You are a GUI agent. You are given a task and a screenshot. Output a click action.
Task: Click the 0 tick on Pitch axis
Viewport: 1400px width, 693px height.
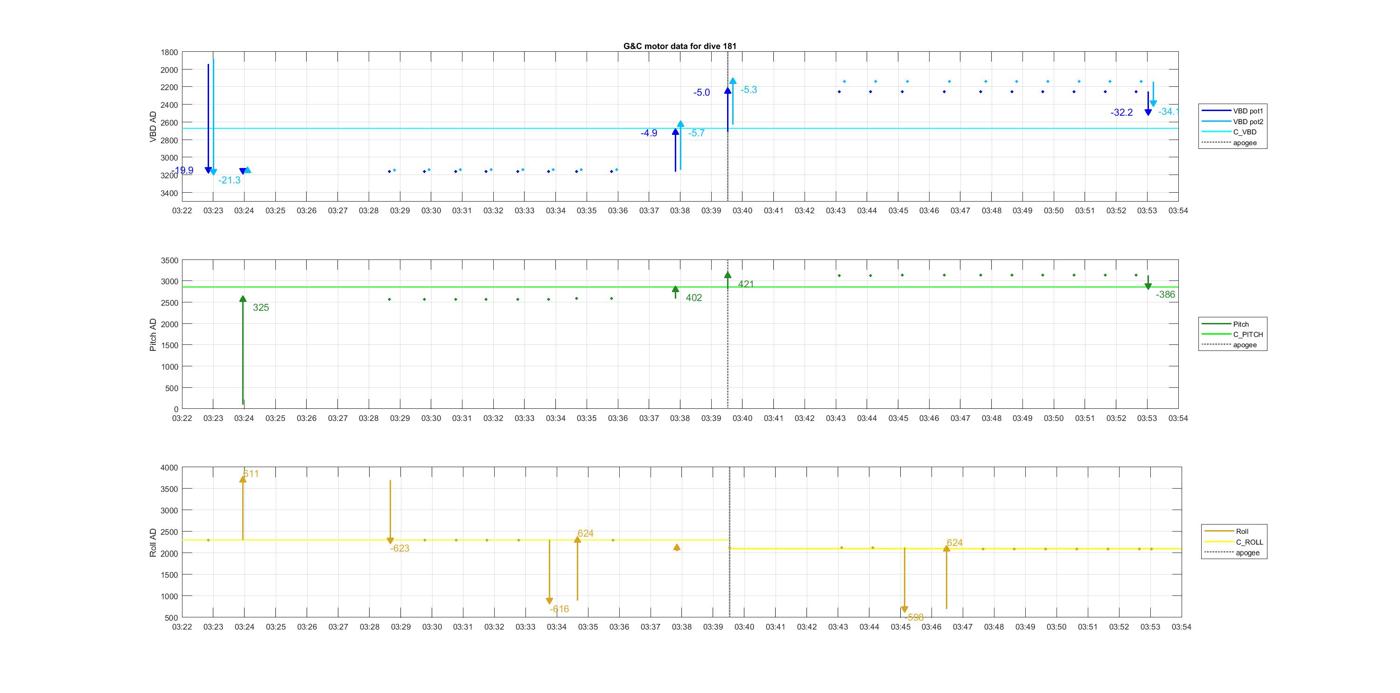pyautogui.click(x=176, y=410)
